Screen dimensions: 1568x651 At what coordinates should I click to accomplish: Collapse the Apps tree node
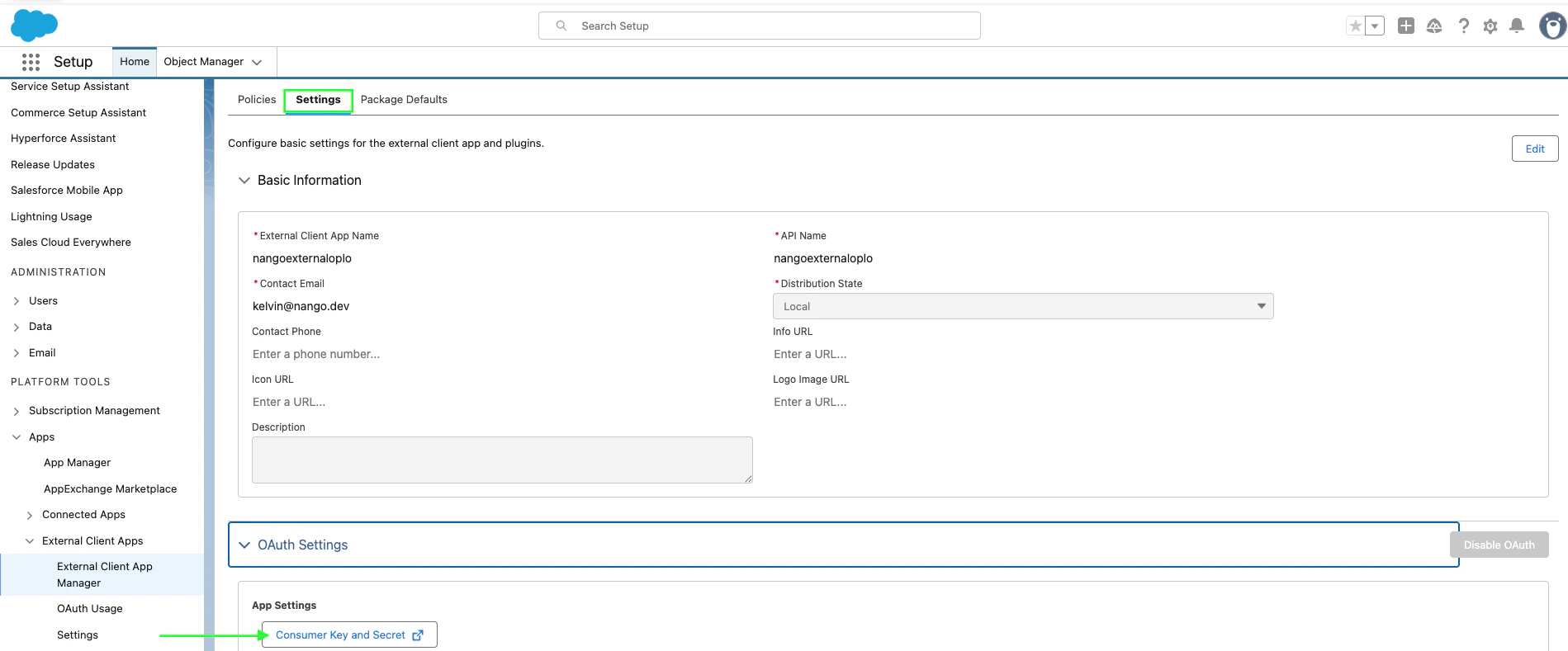(x=17, y=437)
